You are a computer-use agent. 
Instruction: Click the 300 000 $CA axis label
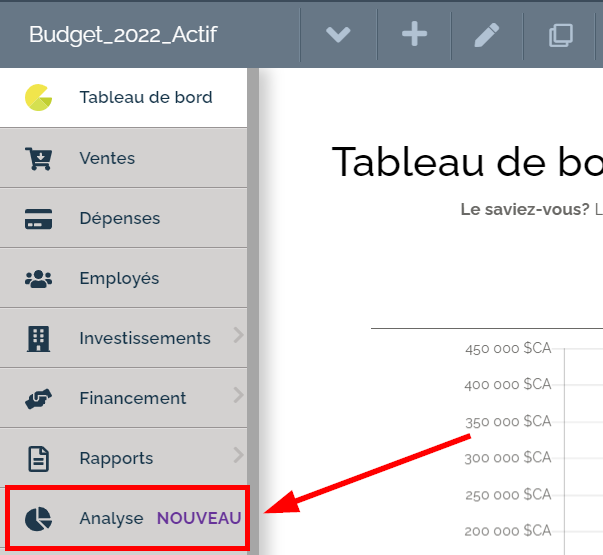[508, 458]
